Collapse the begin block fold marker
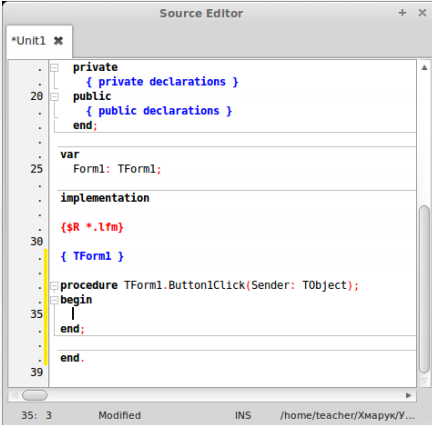Viewport: 432px width, 425px height. point(54,301)
